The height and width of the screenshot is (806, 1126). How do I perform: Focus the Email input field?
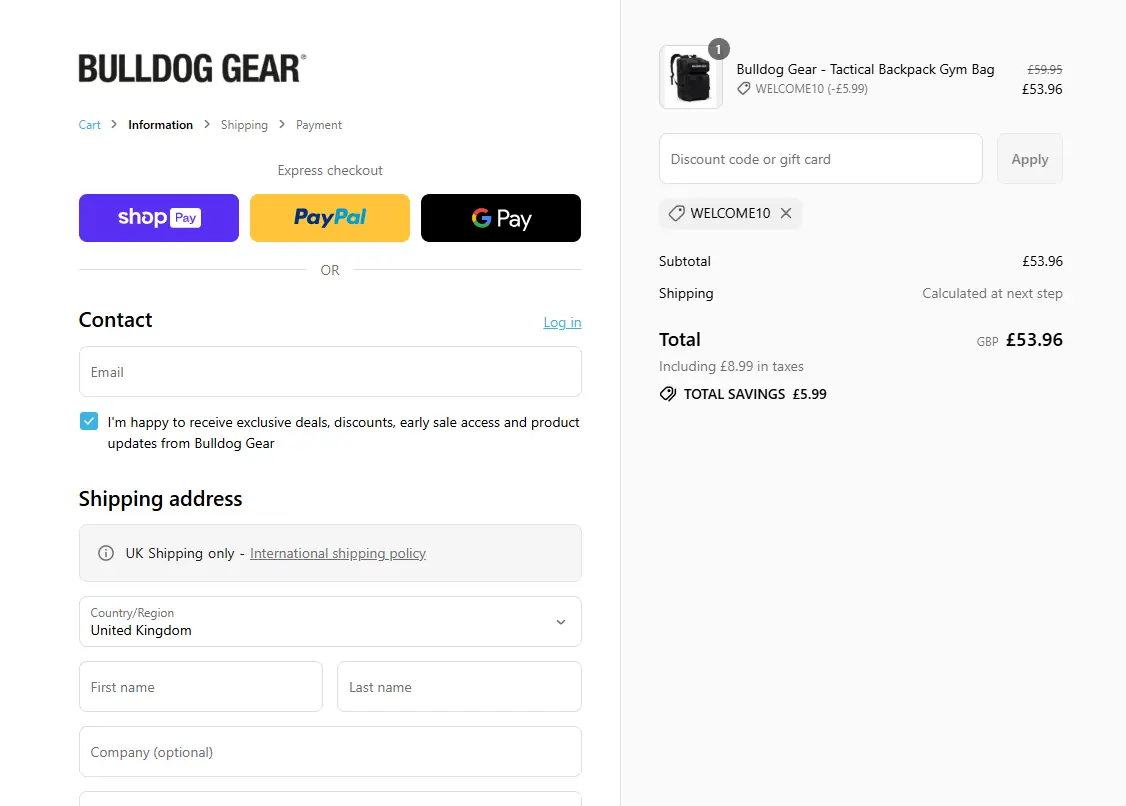click(330, 372)
